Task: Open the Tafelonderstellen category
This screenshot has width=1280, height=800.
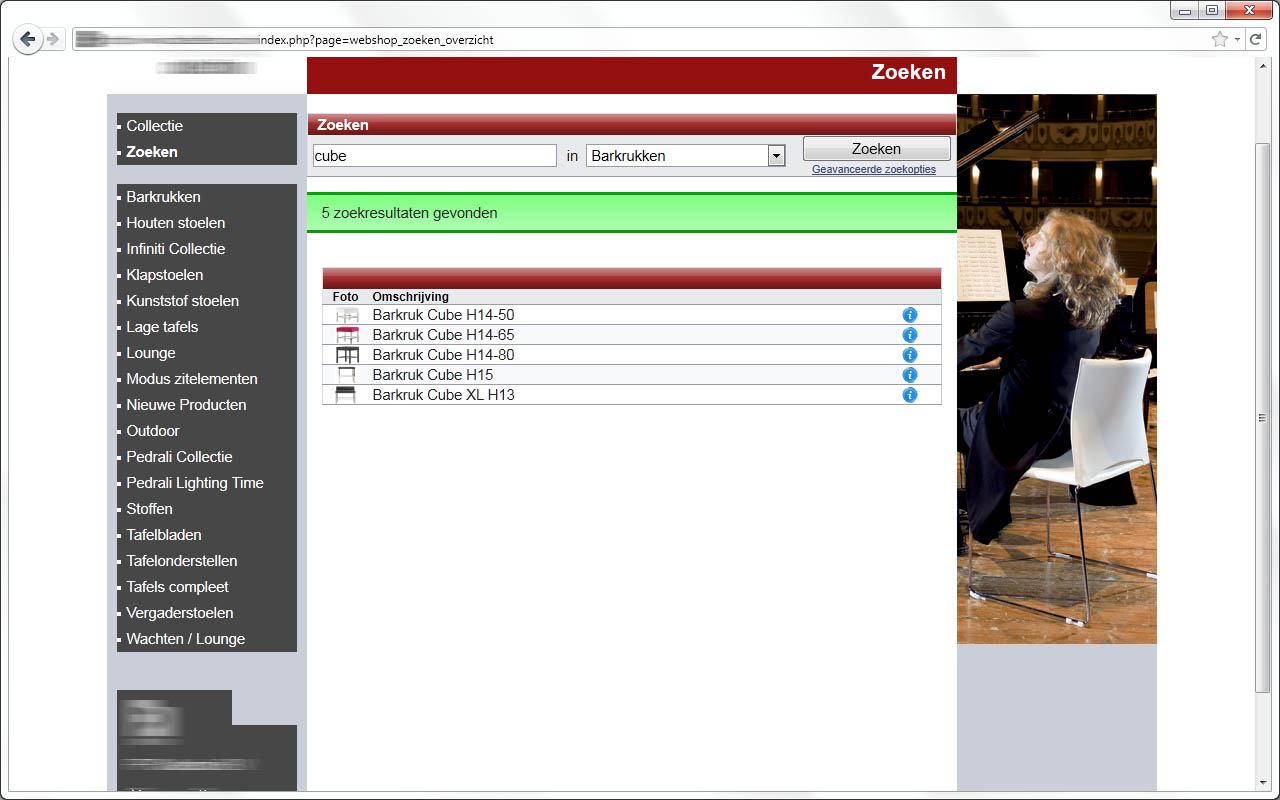Action: point(182,561)
